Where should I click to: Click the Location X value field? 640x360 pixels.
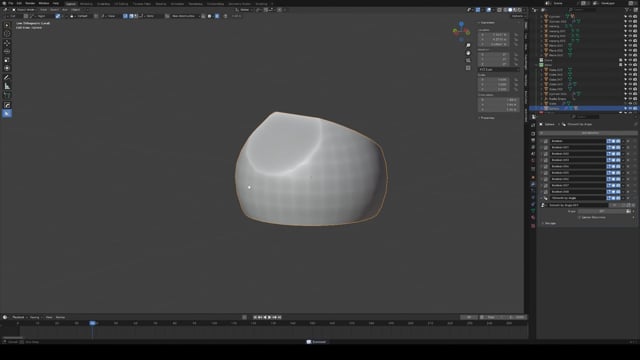click(x=493, y=35)
